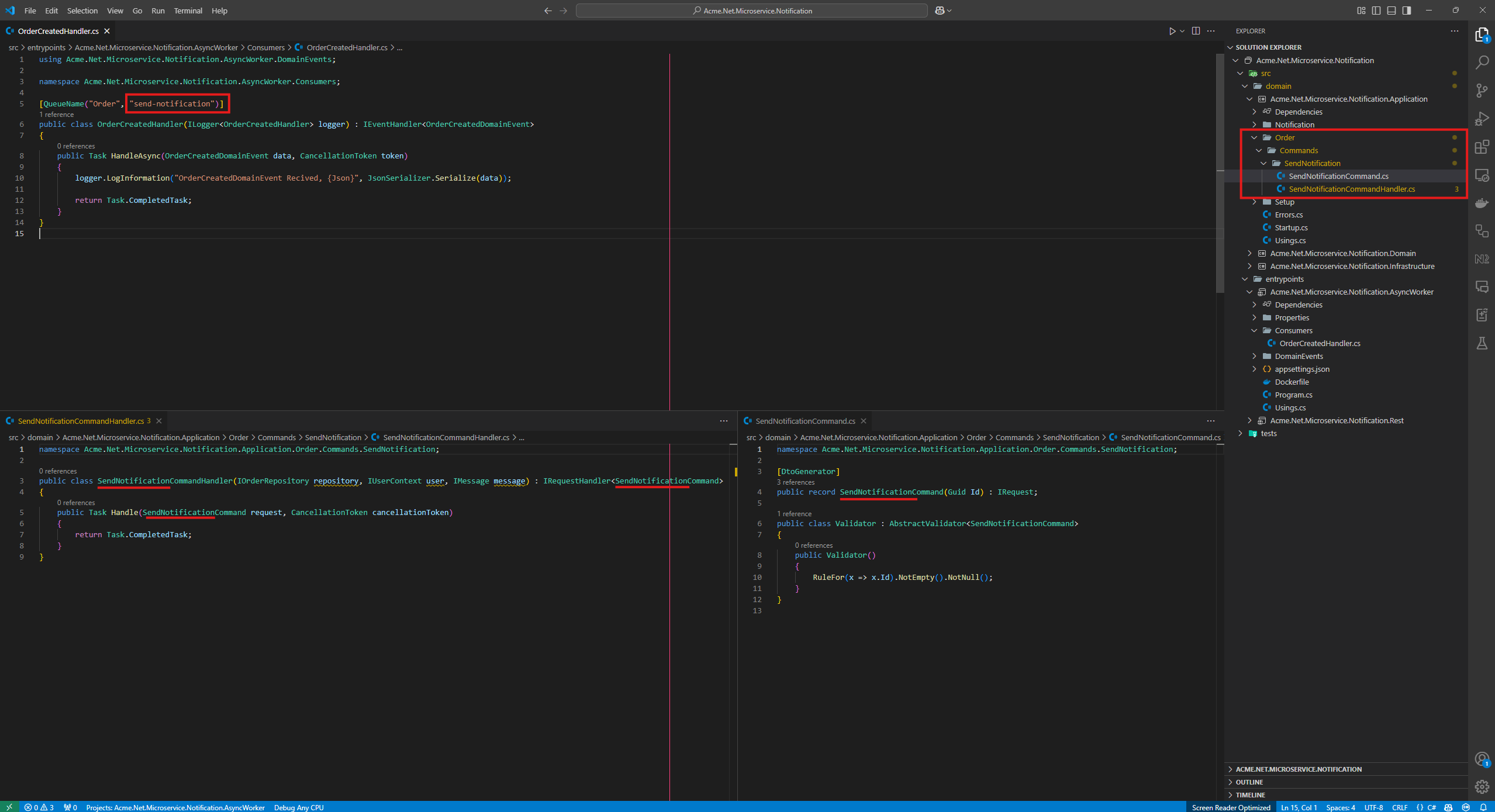Expand the TIMELINE section
This screenshot has height=812, width=1495.
[1346, 795]
